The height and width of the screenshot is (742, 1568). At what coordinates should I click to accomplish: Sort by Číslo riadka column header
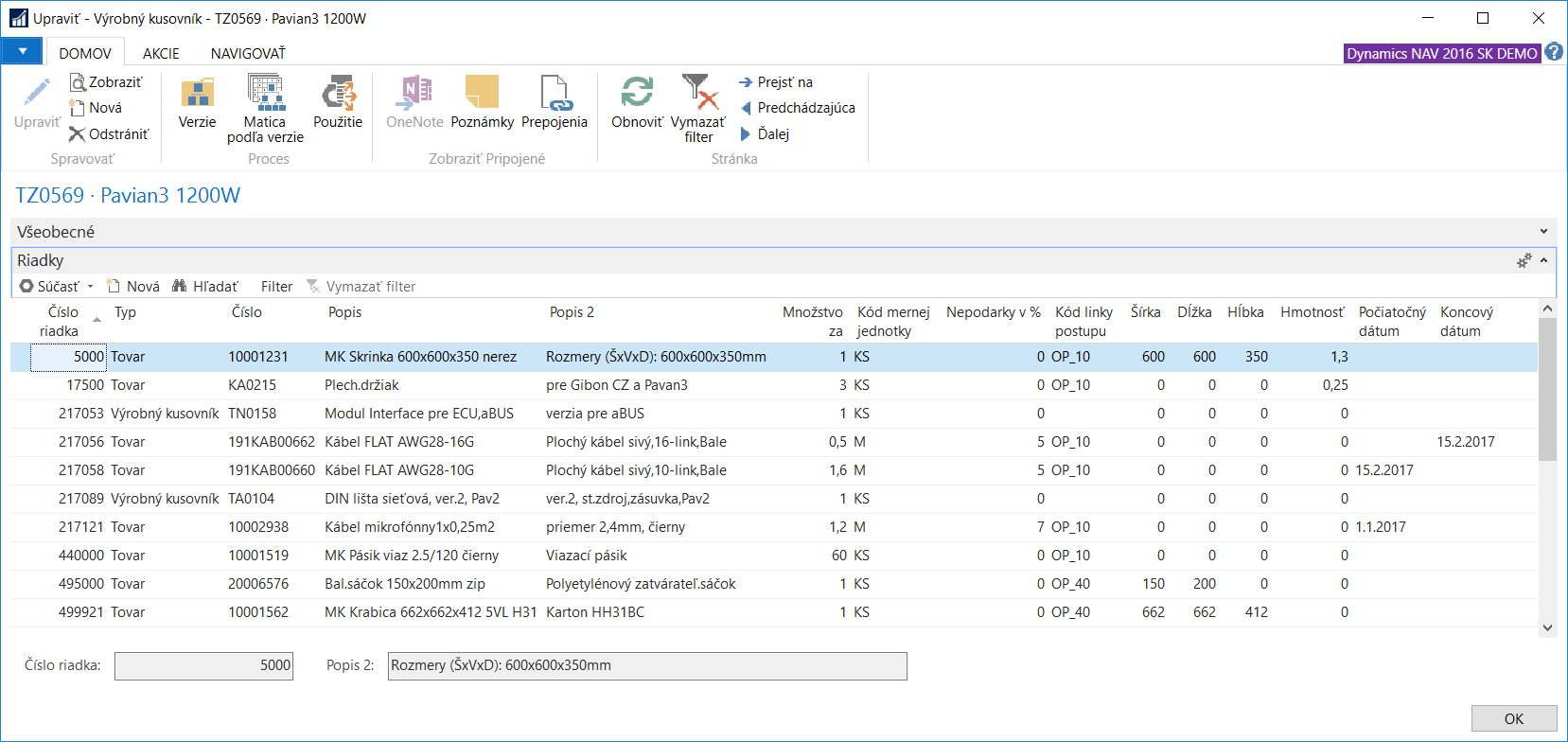62,322
